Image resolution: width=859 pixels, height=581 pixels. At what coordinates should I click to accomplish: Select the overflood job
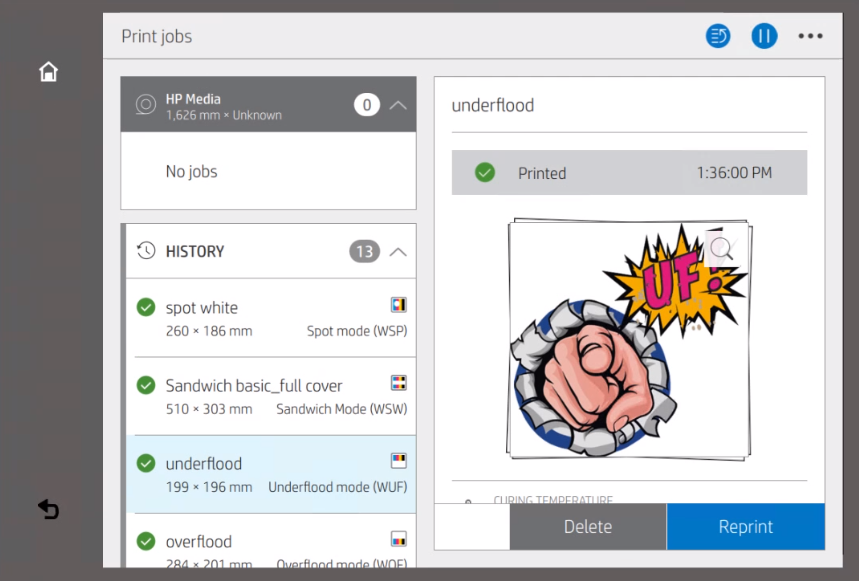click(271, 541)
